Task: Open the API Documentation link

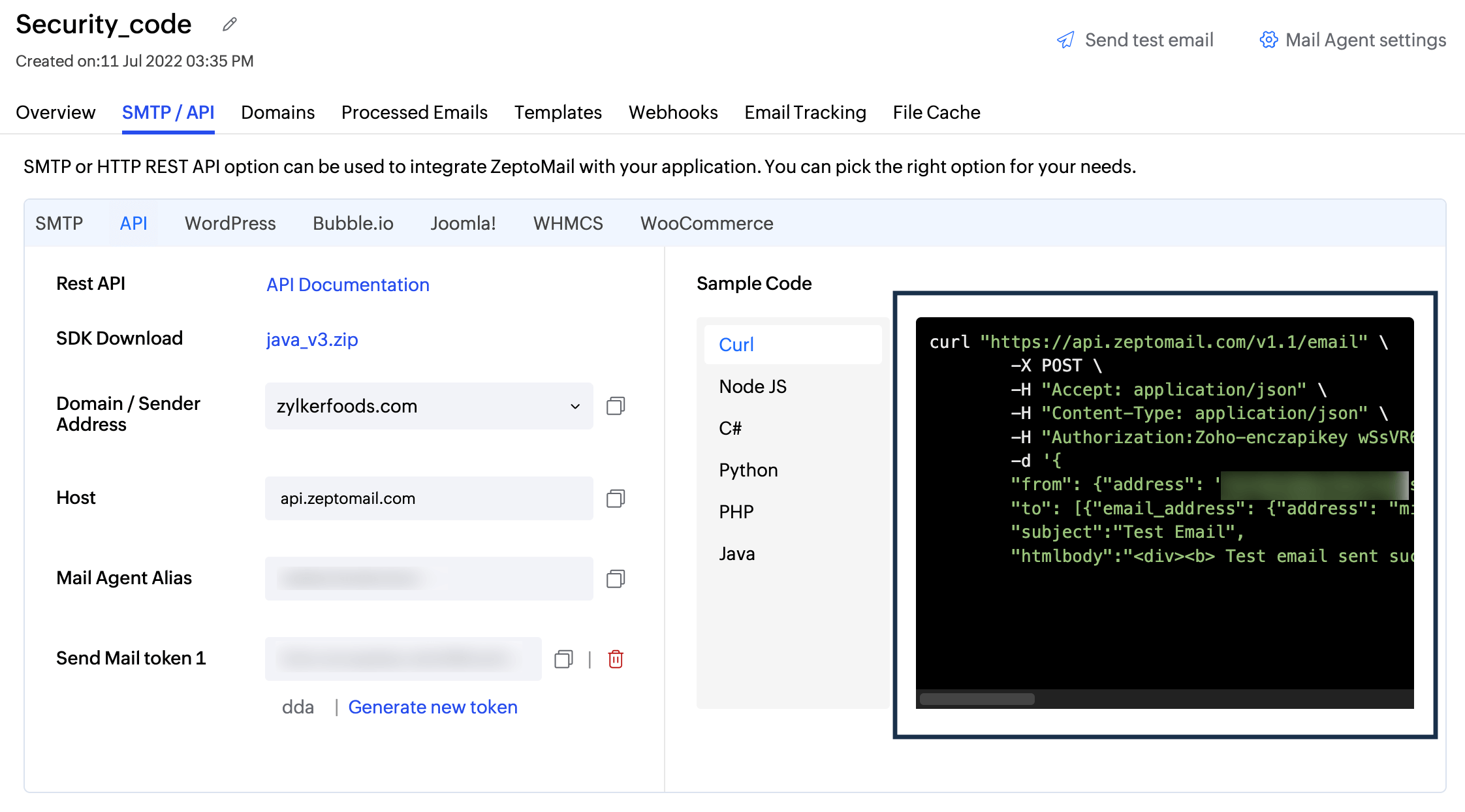Action: (347, 285)
